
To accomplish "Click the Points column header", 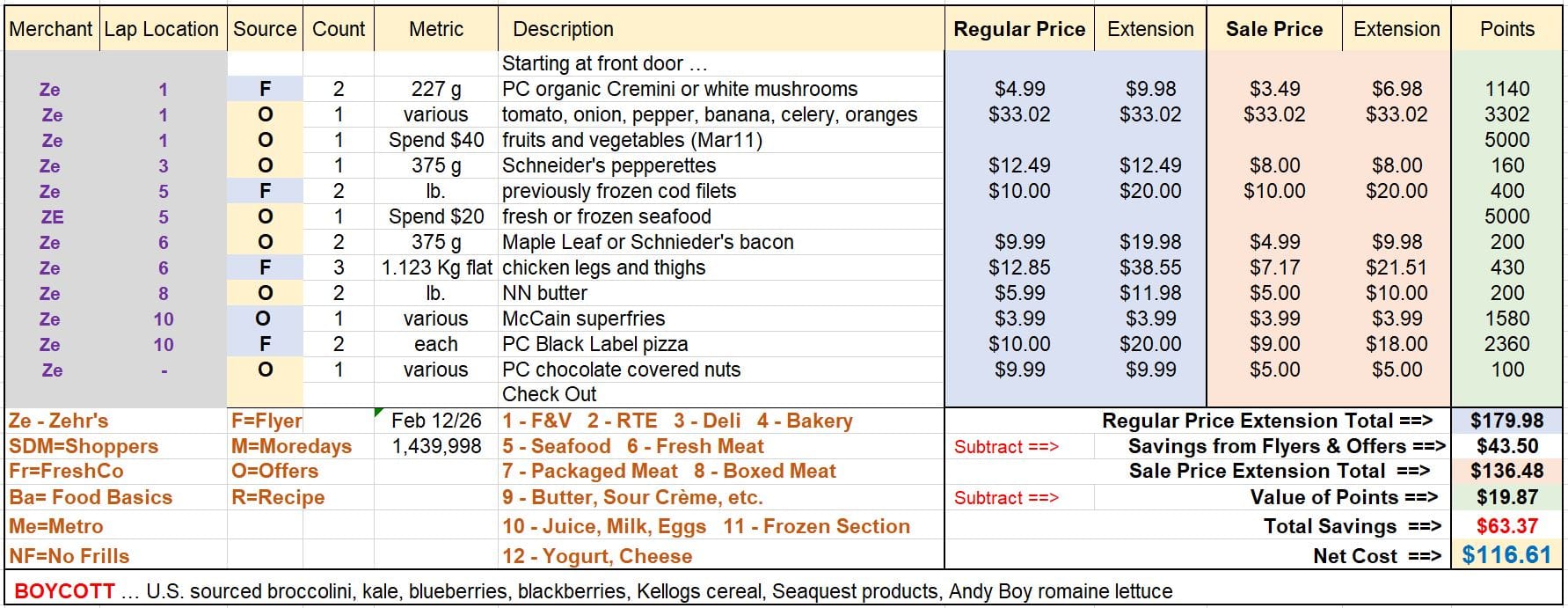I will [1506, 29].
